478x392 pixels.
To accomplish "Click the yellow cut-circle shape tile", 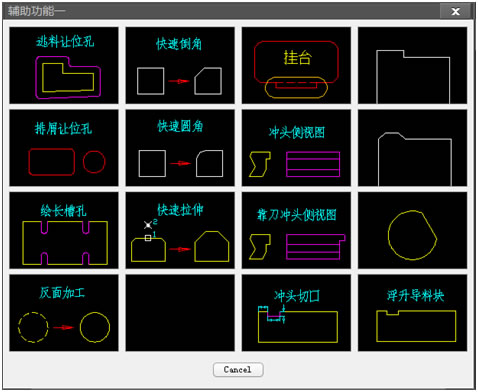I will [413, 230].
